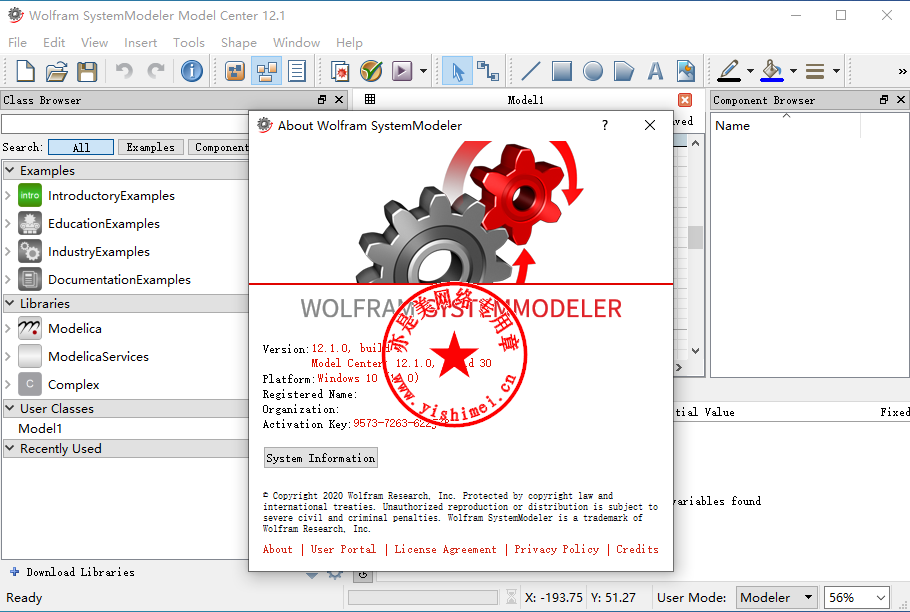910x612 pixels.
Task: Select the Polygon shape tool
Action: pyautogui.click(x=624, y=71)
